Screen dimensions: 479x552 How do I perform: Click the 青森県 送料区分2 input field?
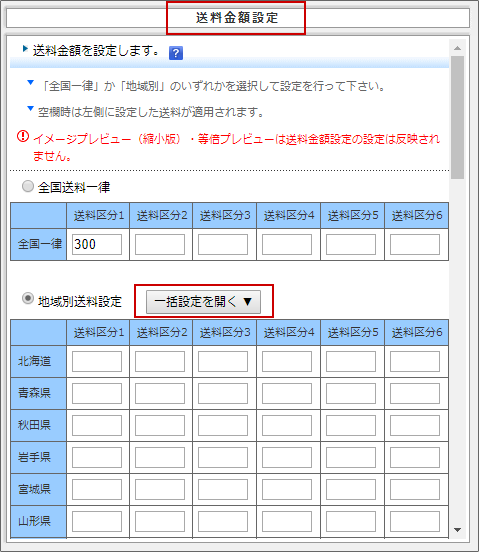[x=160, y=394]
